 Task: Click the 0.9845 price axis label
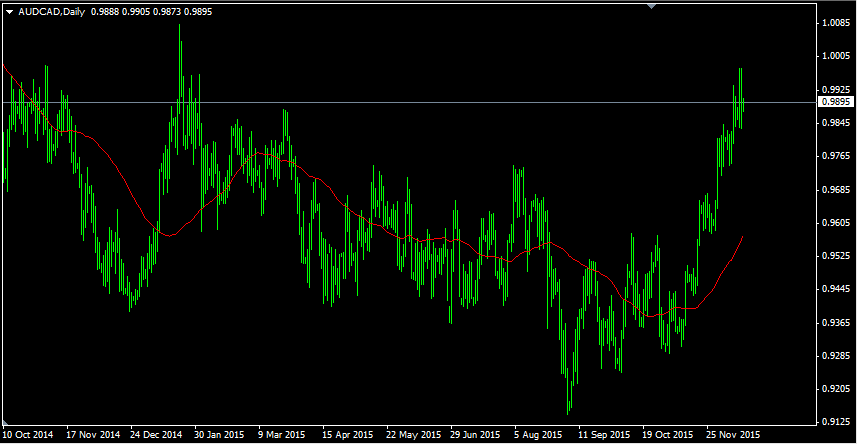tap(834, 122)
